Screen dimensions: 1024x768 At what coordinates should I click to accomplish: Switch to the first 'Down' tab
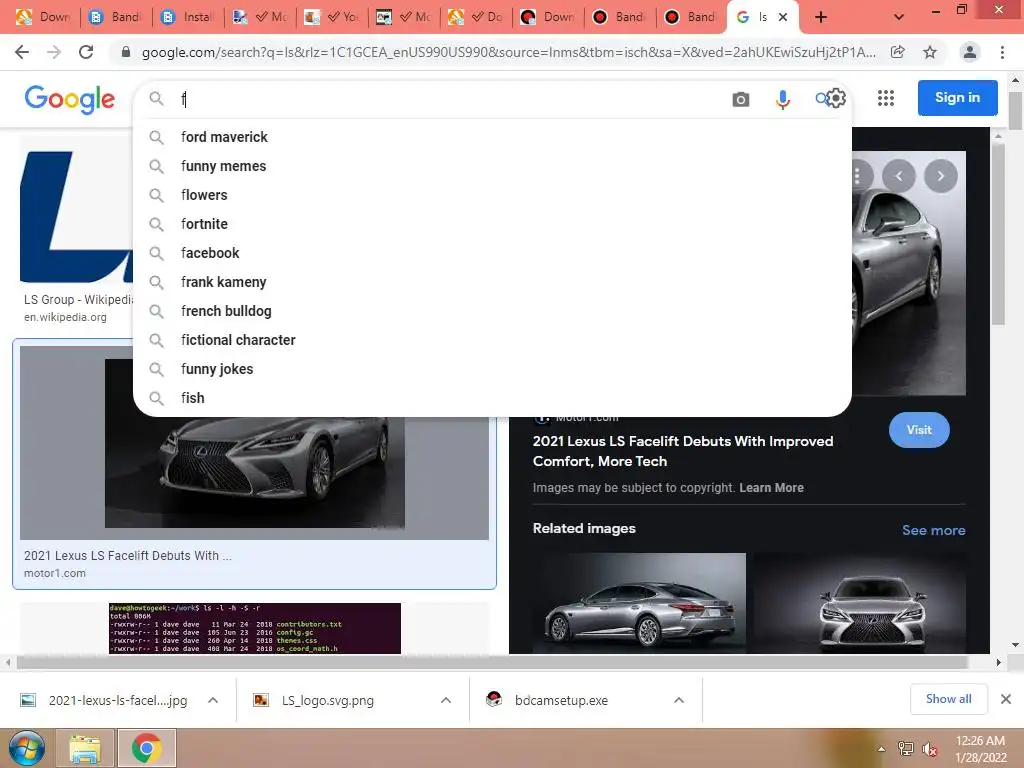click(x=44, y=18)
